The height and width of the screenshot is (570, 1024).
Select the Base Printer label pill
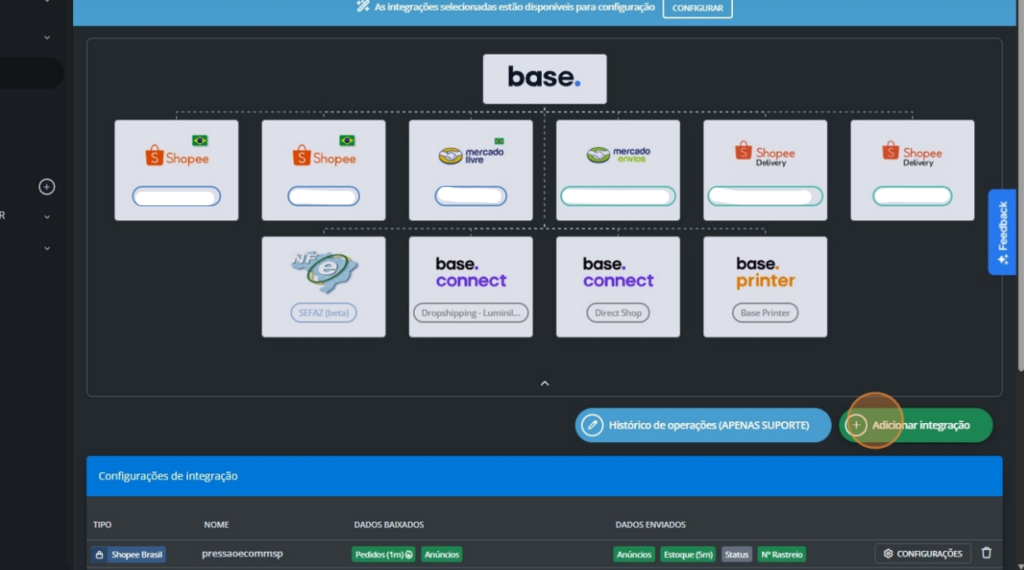tap(765, 313)
